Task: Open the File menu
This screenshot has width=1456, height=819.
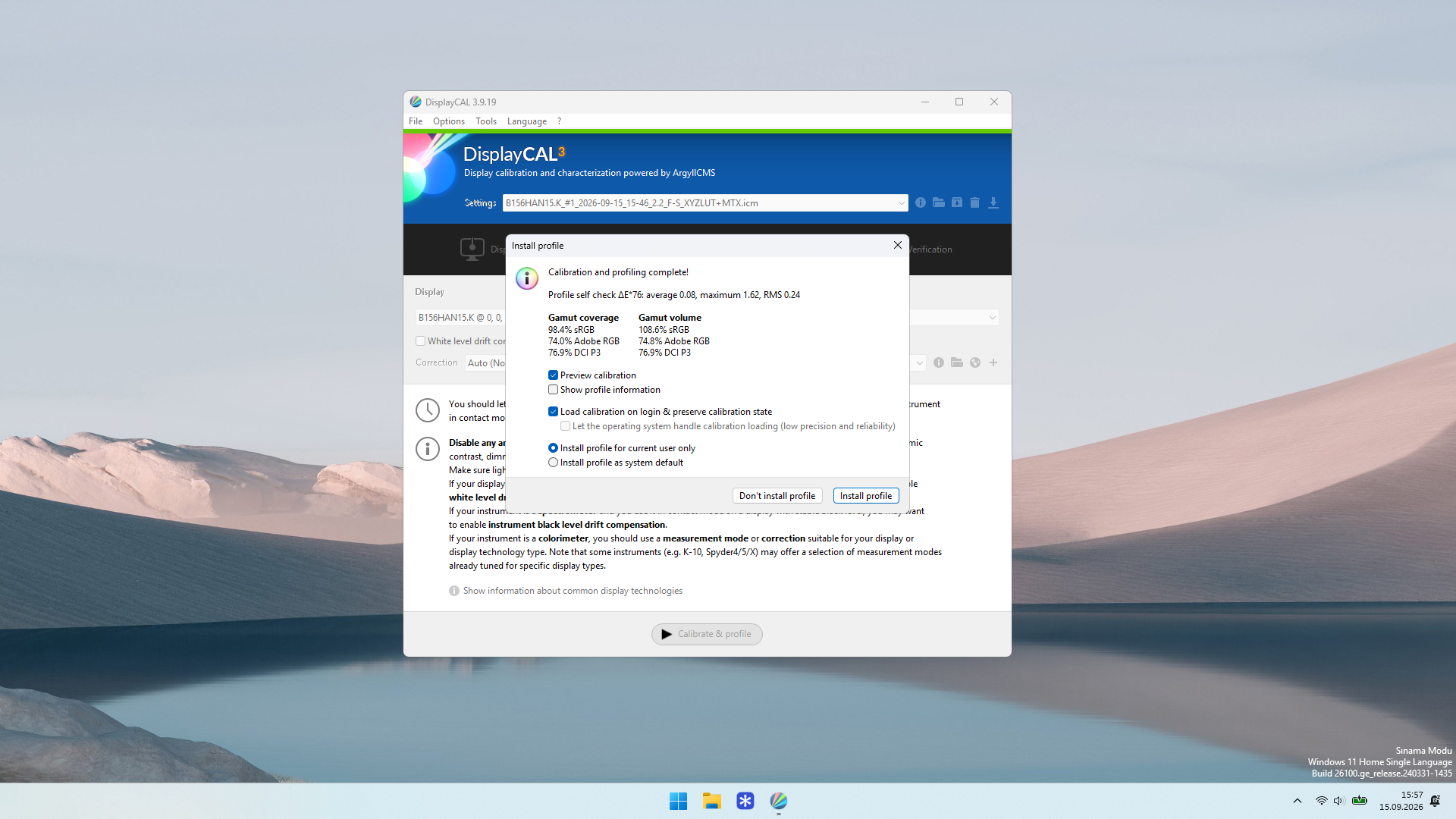Action: click(416, 121)
